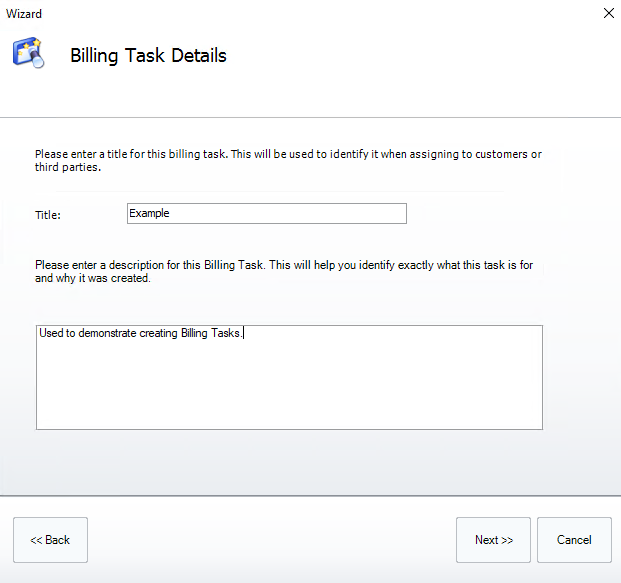Focus the Title input field
Viewport: 621px width, 583px height.
tap(266, 213)
